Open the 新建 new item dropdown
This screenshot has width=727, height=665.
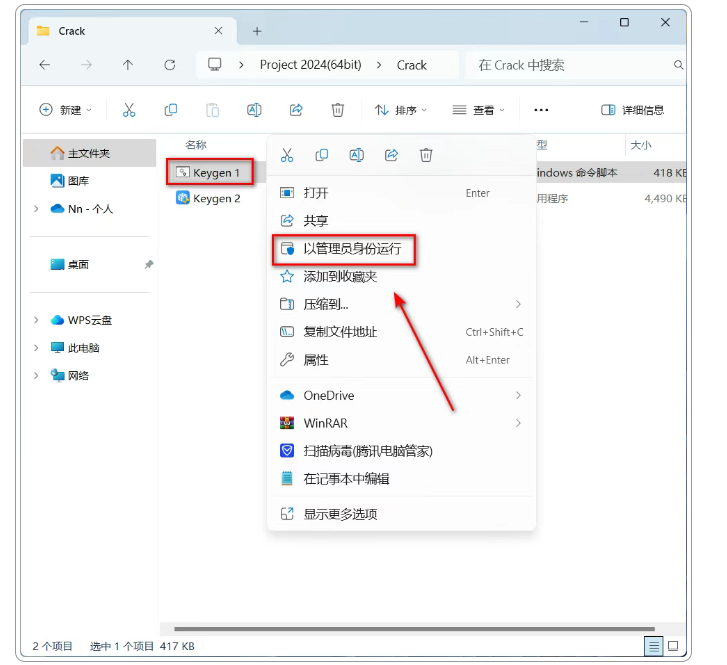65,110
